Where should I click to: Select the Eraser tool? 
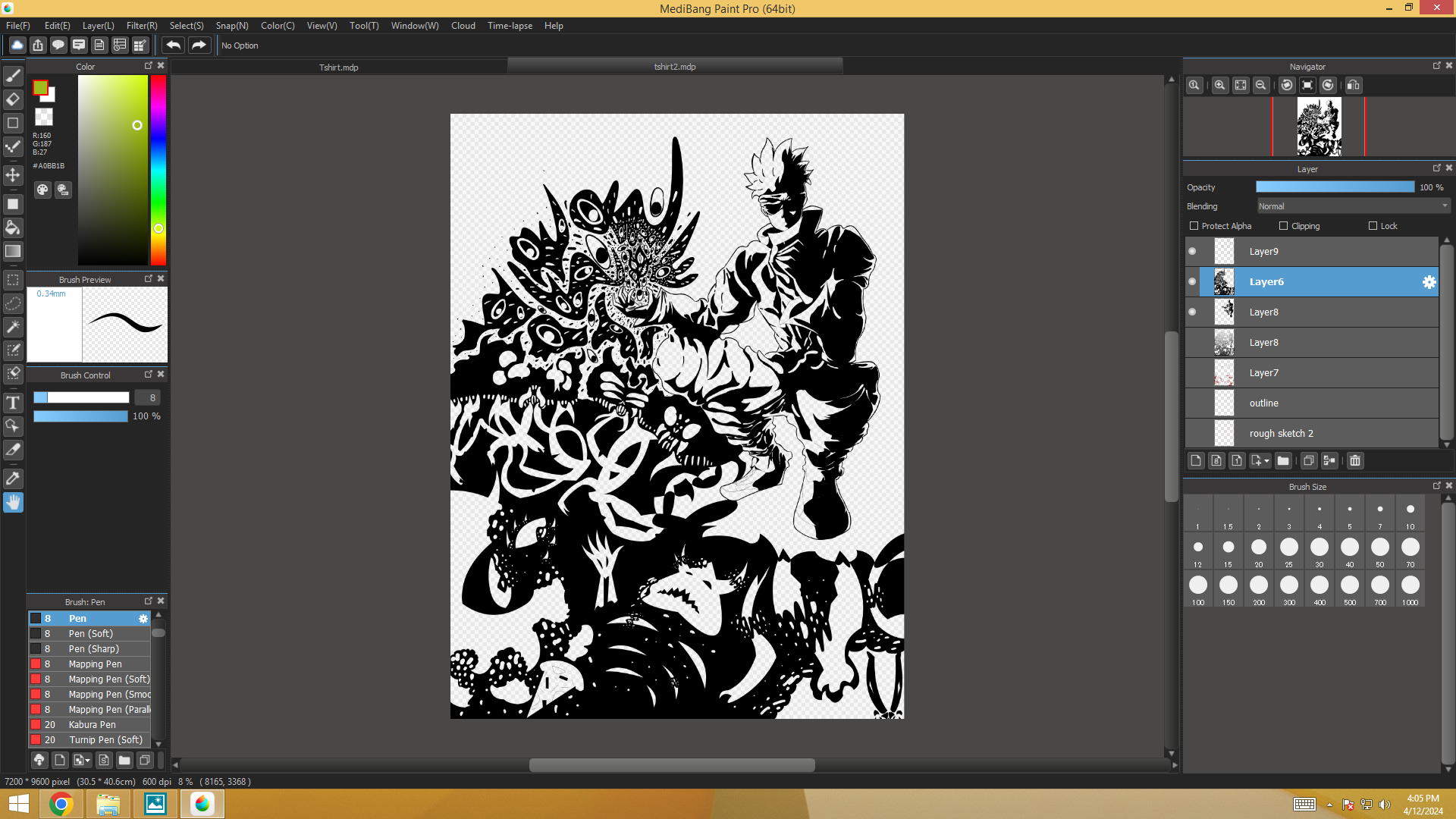click(13, 99)
